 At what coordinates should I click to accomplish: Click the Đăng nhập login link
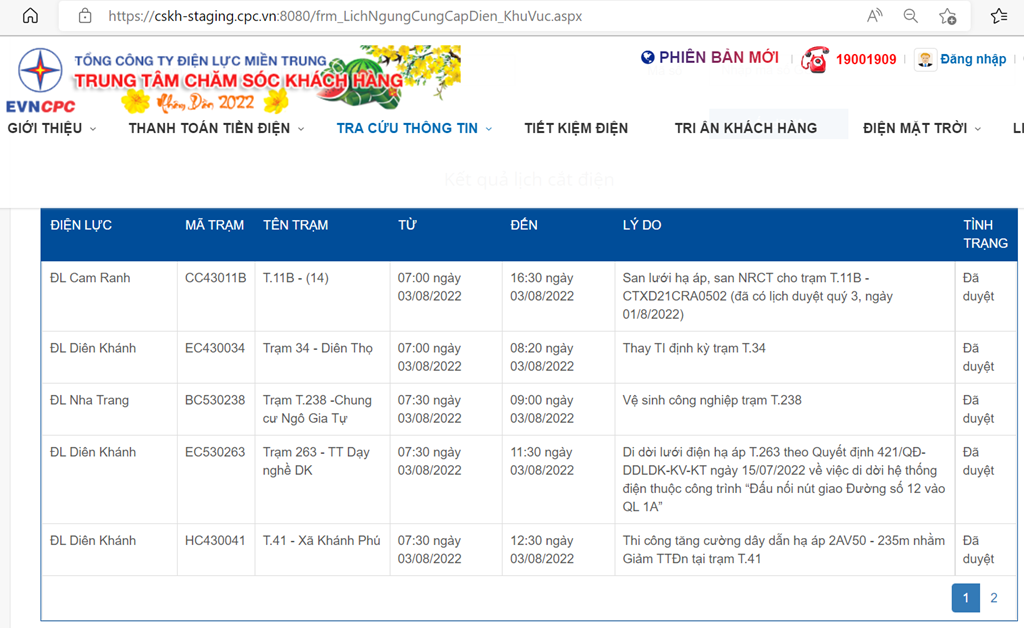coord(972,59)
